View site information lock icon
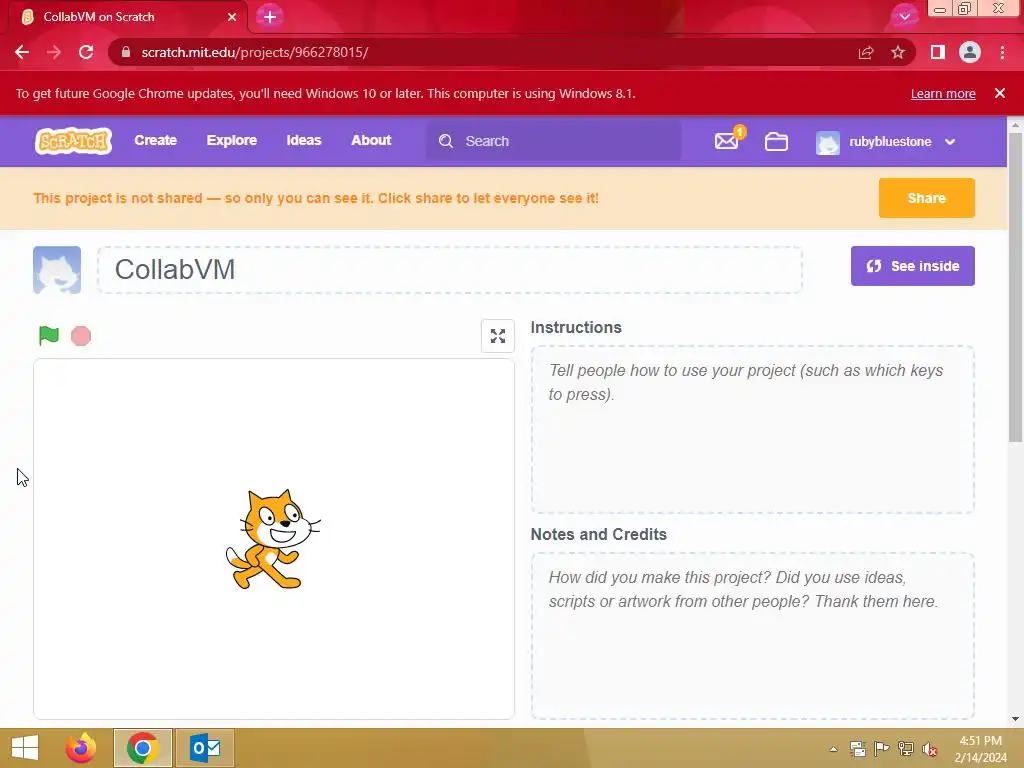Viewport: 1024px width, 768px height. tap(126, 52)
